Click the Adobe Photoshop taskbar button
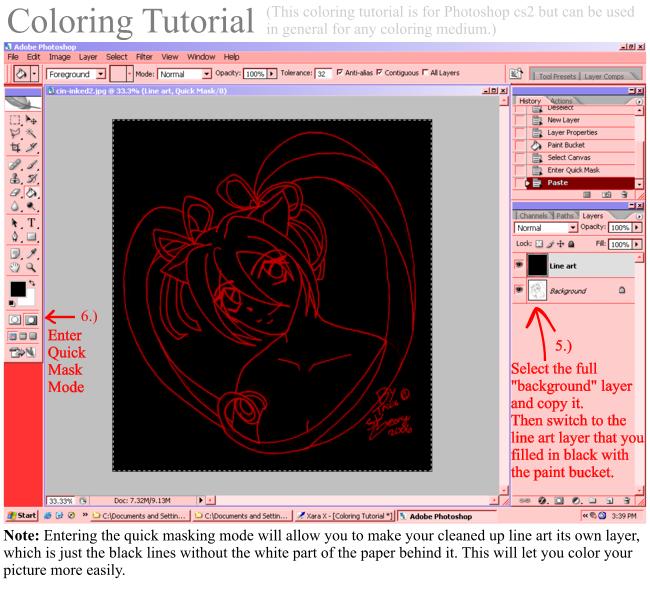 pos(446,516)
